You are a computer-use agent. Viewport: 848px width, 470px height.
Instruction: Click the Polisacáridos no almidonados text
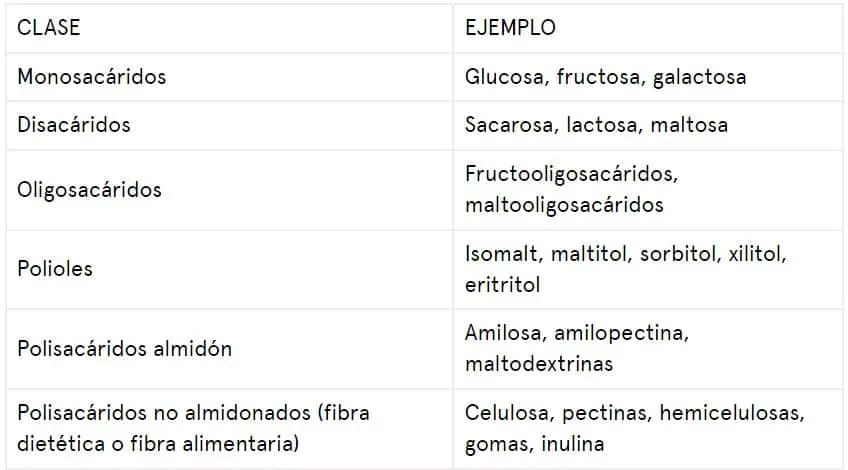pos(164,413)
